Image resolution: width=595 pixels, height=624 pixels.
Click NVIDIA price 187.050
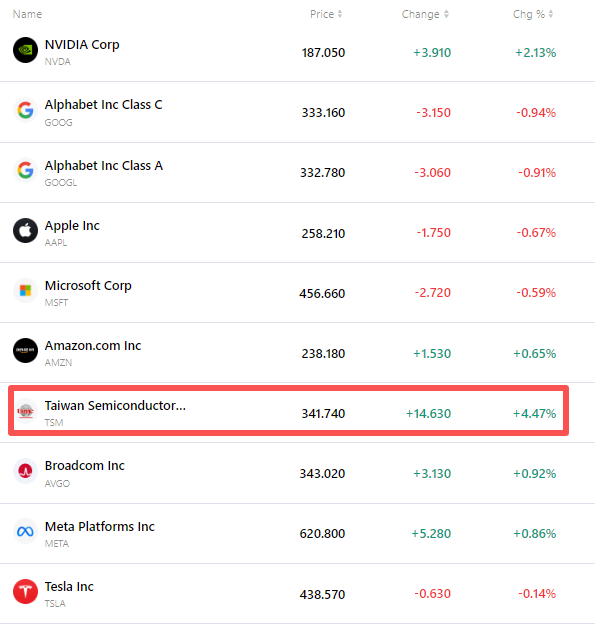(323, 53)
